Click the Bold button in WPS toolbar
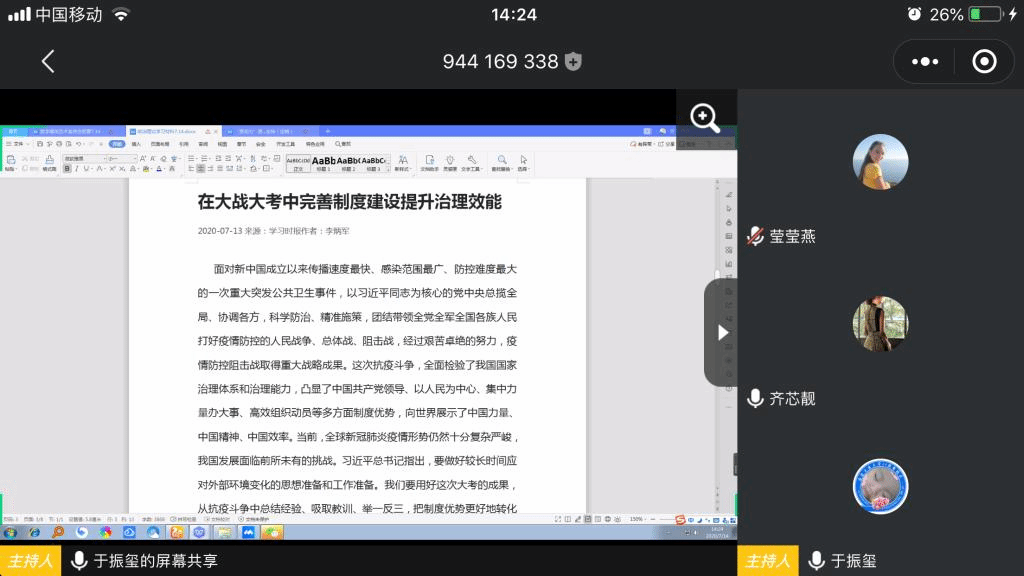This screenshot has width=1024, height=576. (67, 169)
